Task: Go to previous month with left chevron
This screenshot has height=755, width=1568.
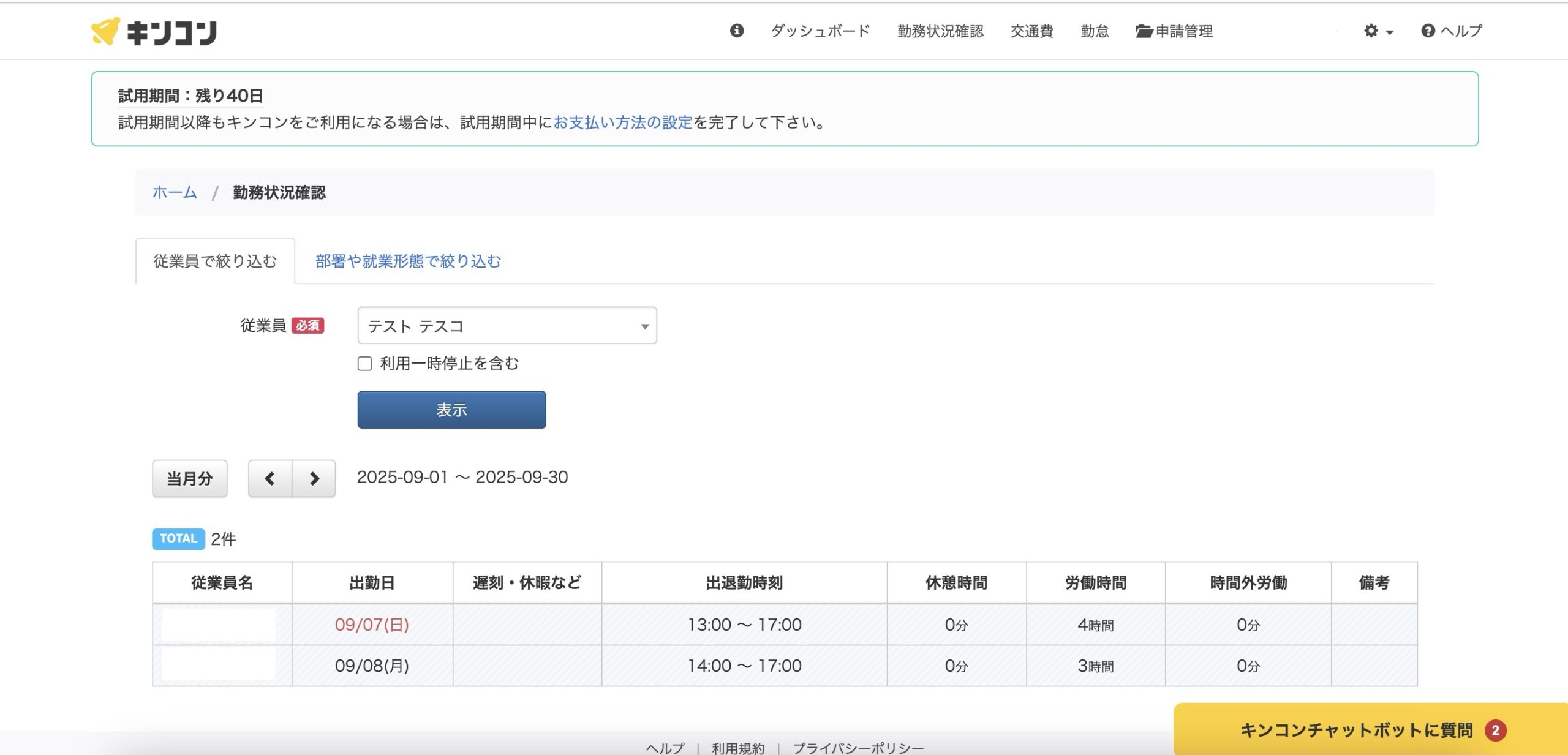Action: point(269,478)
